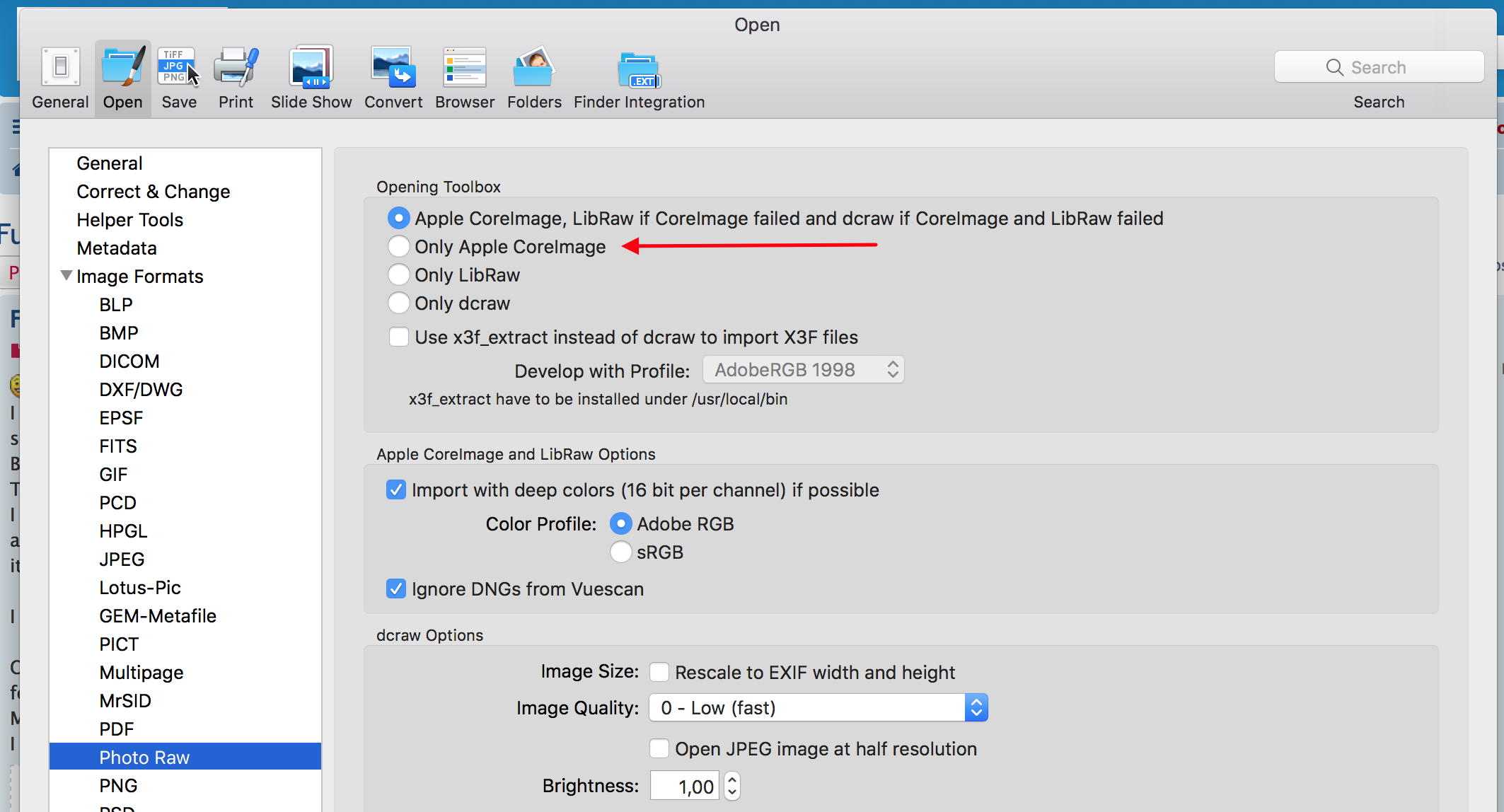The height and width of the screenshot is (812, 1504).
Task: Select the Lotus-Pic format entry
Action: 185,587
